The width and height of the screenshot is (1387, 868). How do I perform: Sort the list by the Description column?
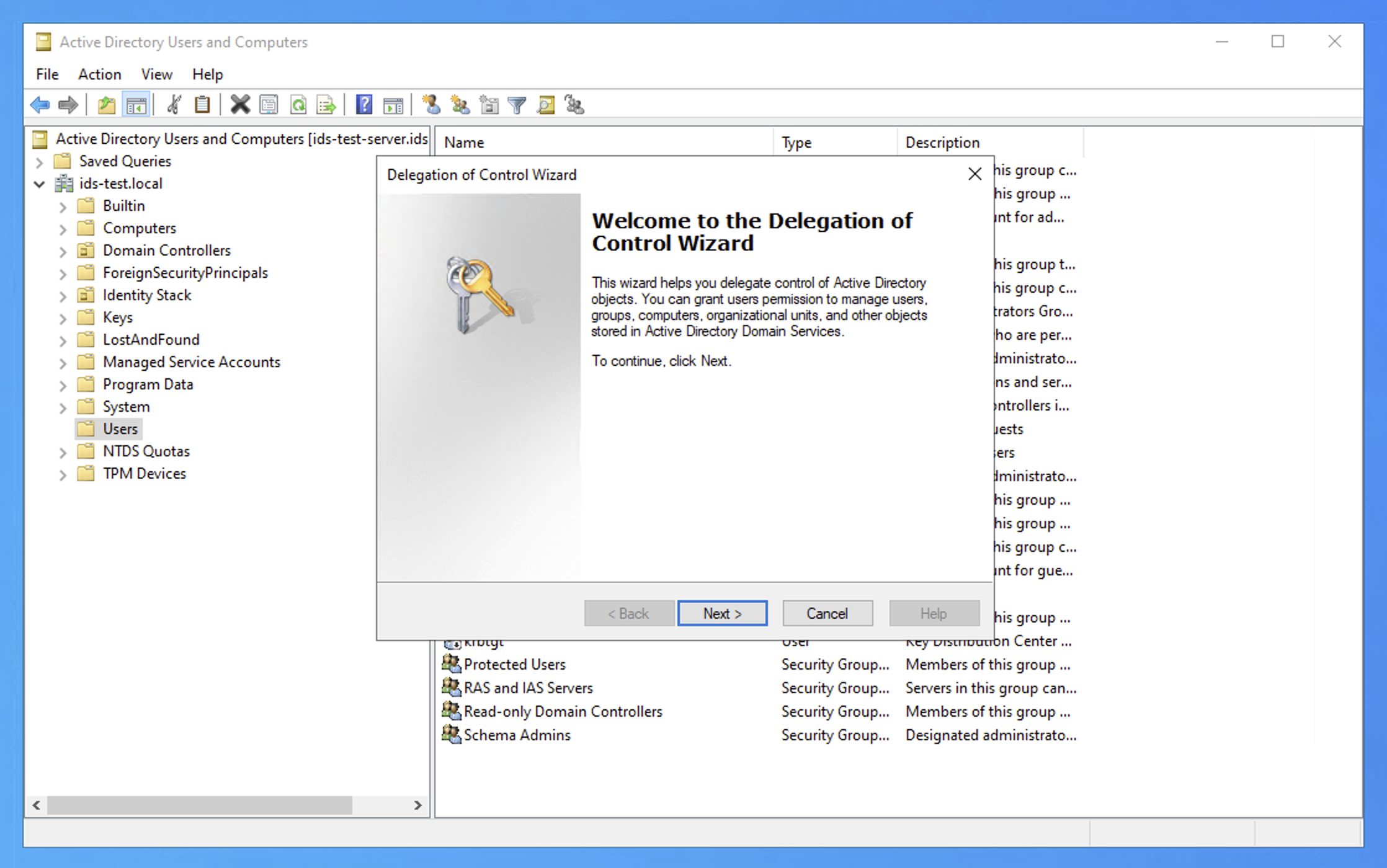pyautogui.click(x=991, y=143)
